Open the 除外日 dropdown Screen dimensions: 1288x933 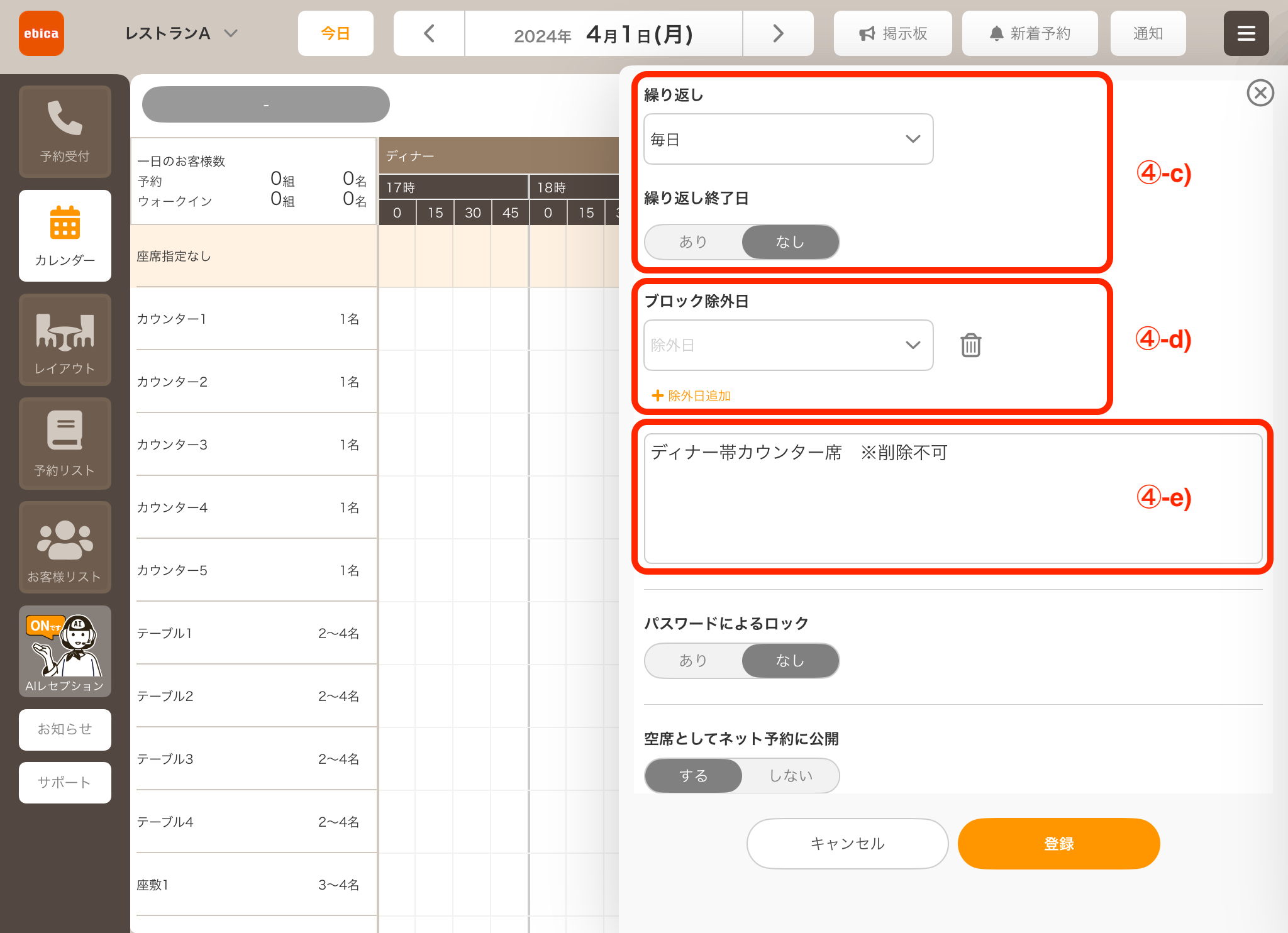pos(788,345)
